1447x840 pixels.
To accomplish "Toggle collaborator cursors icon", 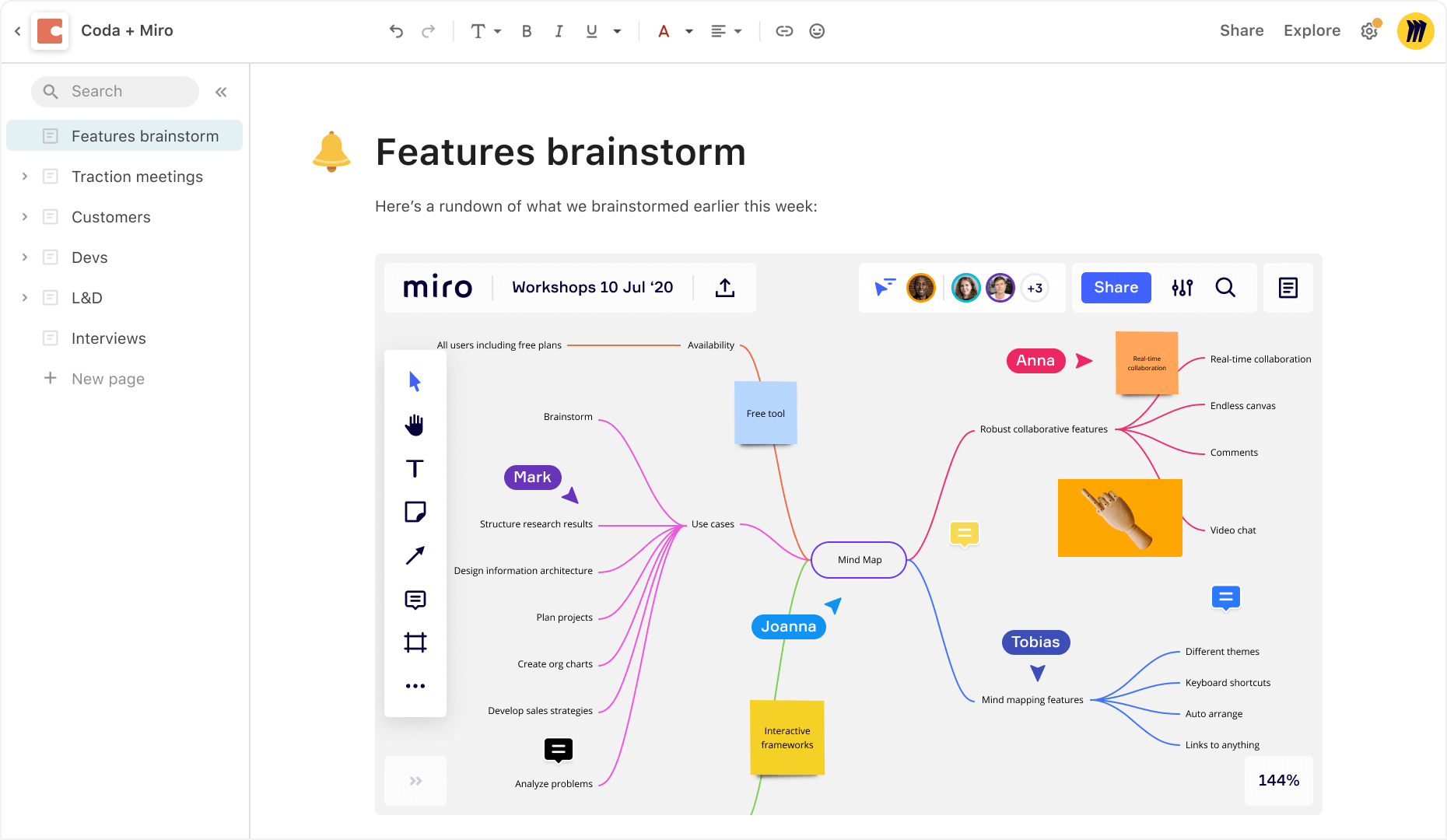I will click(x=885, y=288).
